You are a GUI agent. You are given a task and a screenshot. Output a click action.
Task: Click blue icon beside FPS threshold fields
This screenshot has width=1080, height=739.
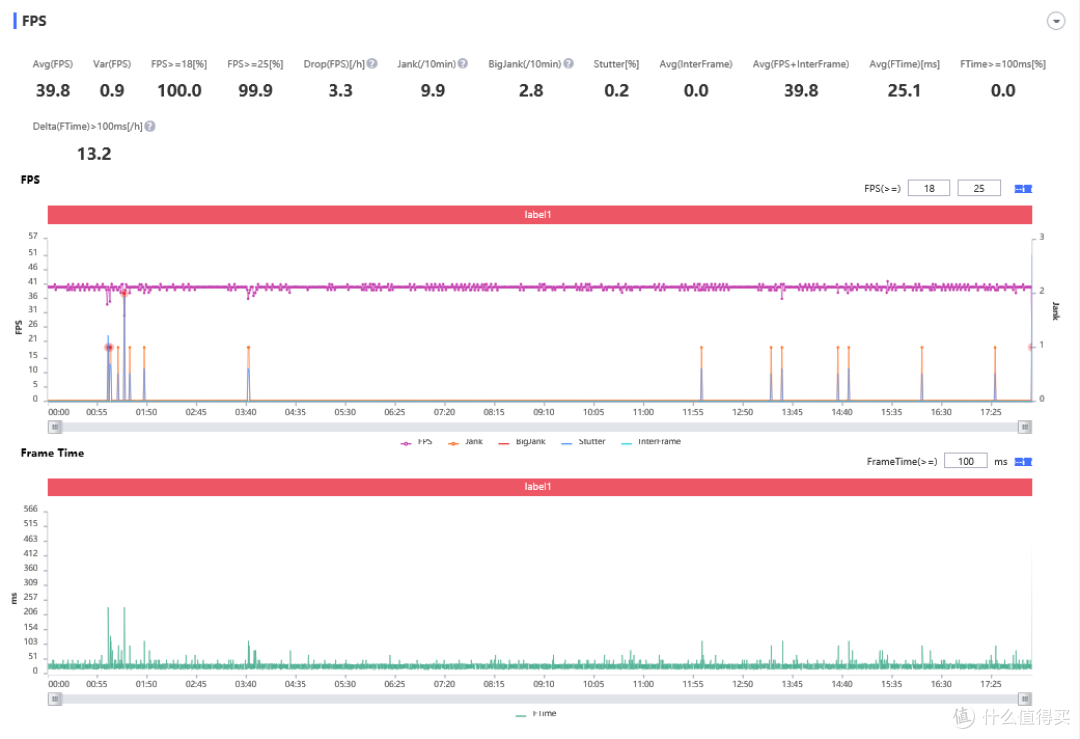pos(1023,189)
